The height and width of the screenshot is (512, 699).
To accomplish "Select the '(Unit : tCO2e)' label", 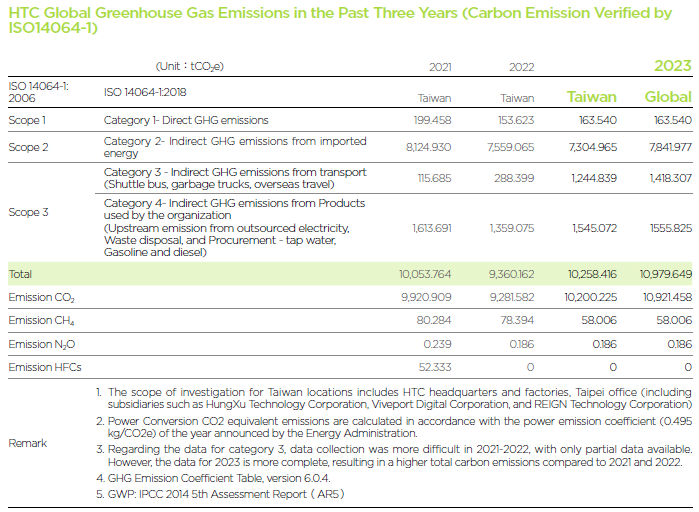I will 189,66.
